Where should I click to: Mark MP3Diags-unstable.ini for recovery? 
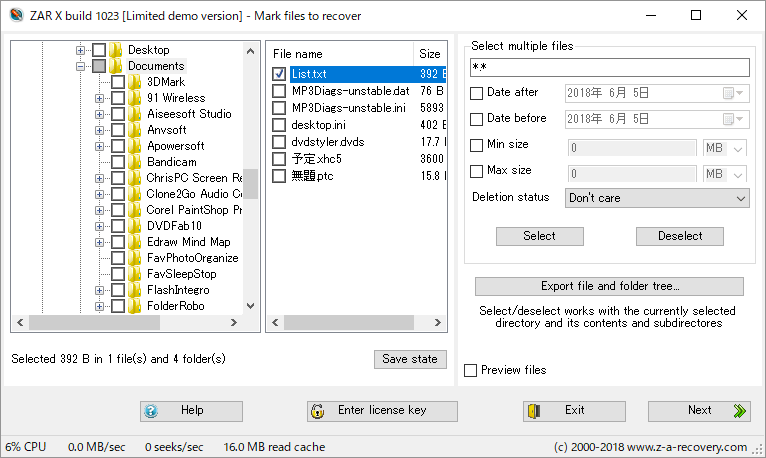(279, 108)
